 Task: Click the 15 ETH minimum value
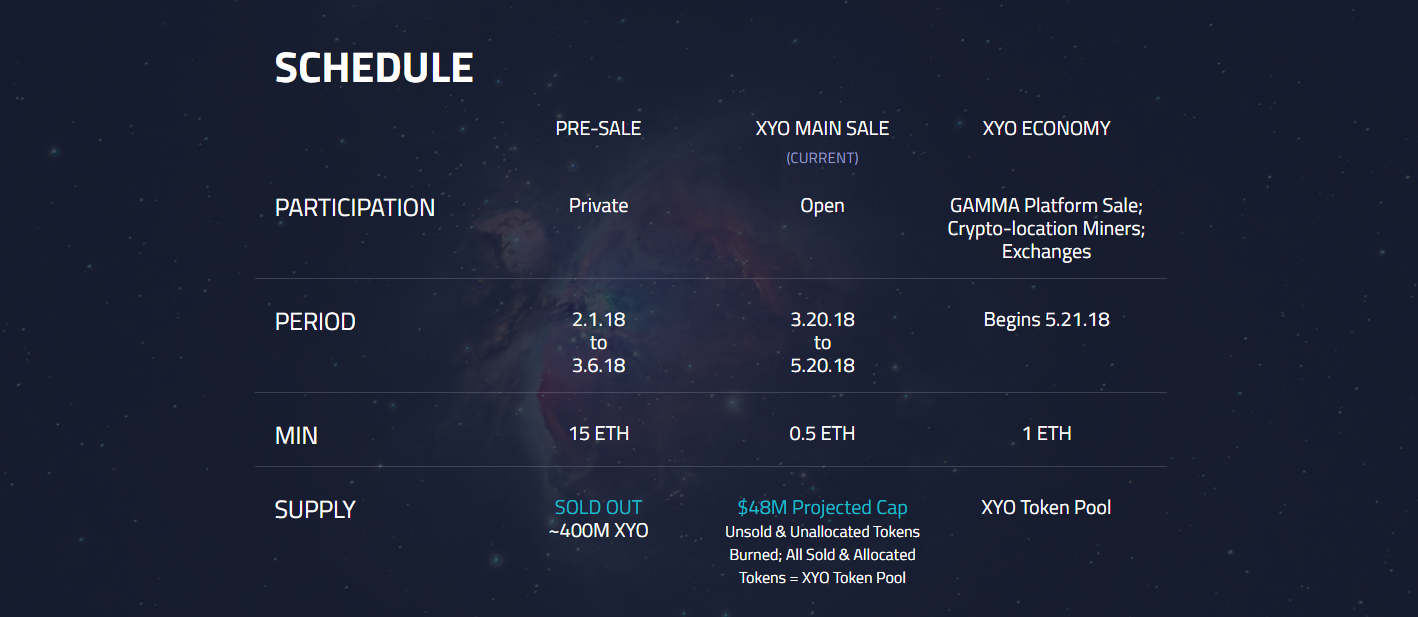coord(598,434)
